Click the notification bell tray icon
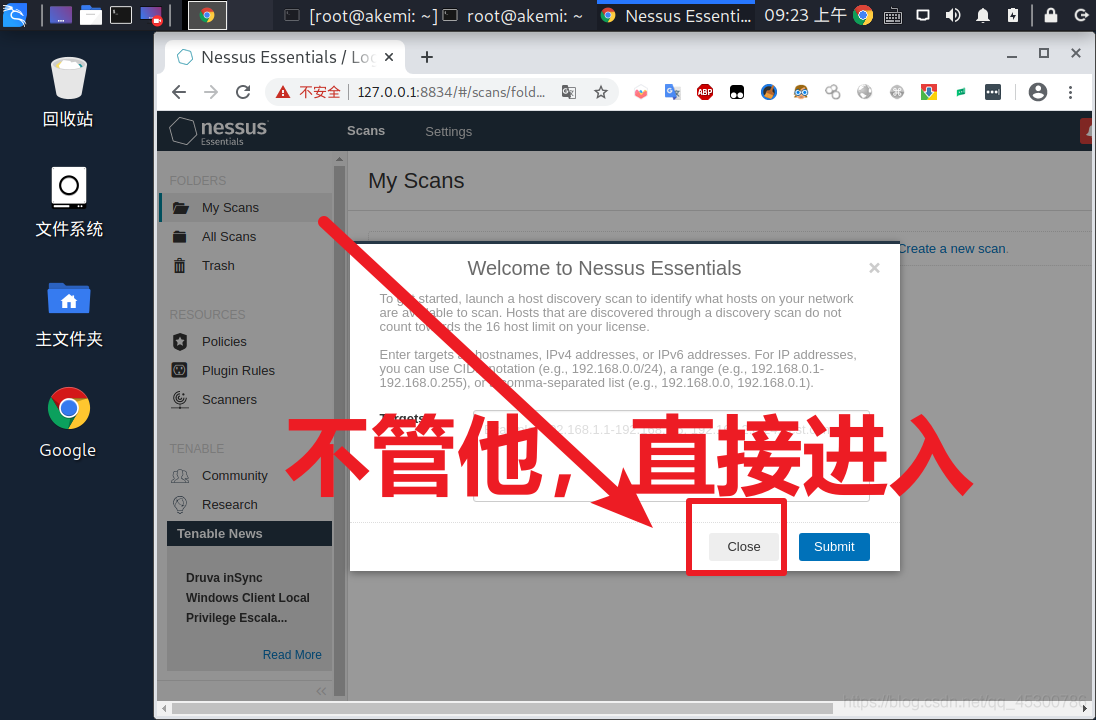 983,15
